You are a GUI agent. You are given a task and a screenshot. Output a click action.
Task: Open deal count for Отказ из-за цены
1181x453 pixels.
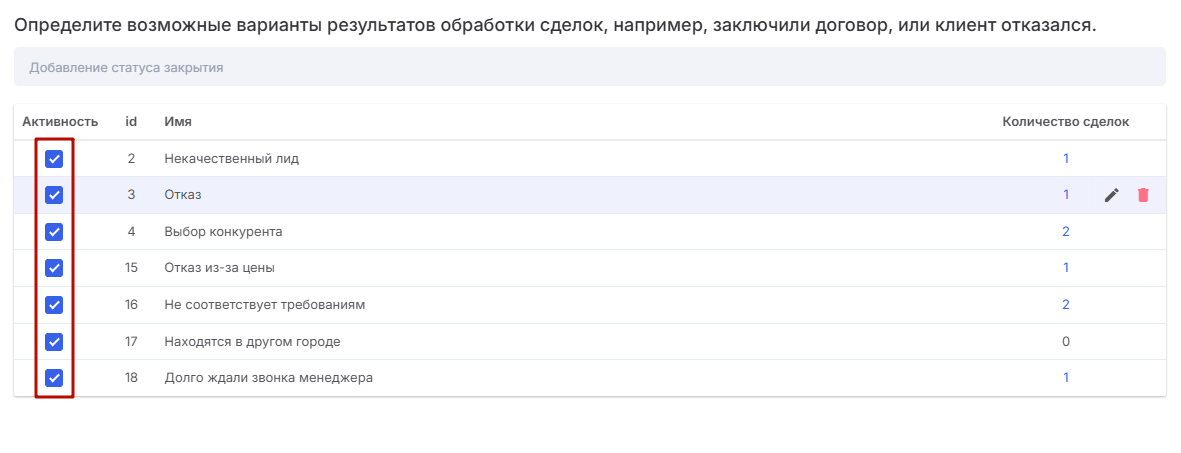pyautogui.click(x=1066, y=268)
